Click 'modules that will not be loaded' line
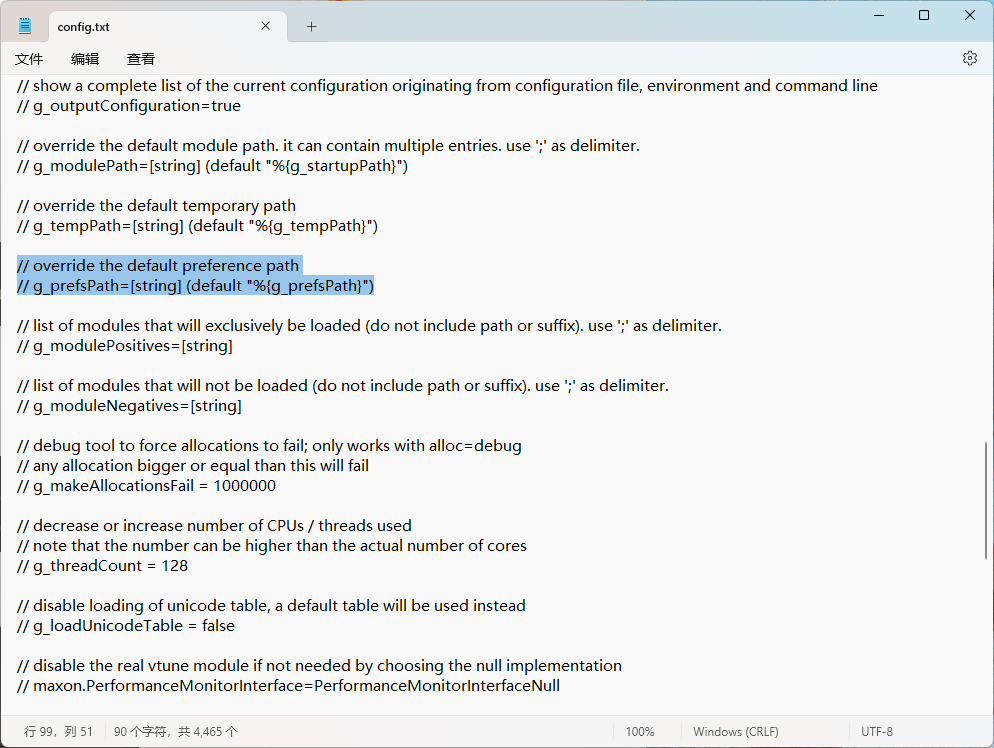Viewport: 994px width, 748px height. pos(343,386)
